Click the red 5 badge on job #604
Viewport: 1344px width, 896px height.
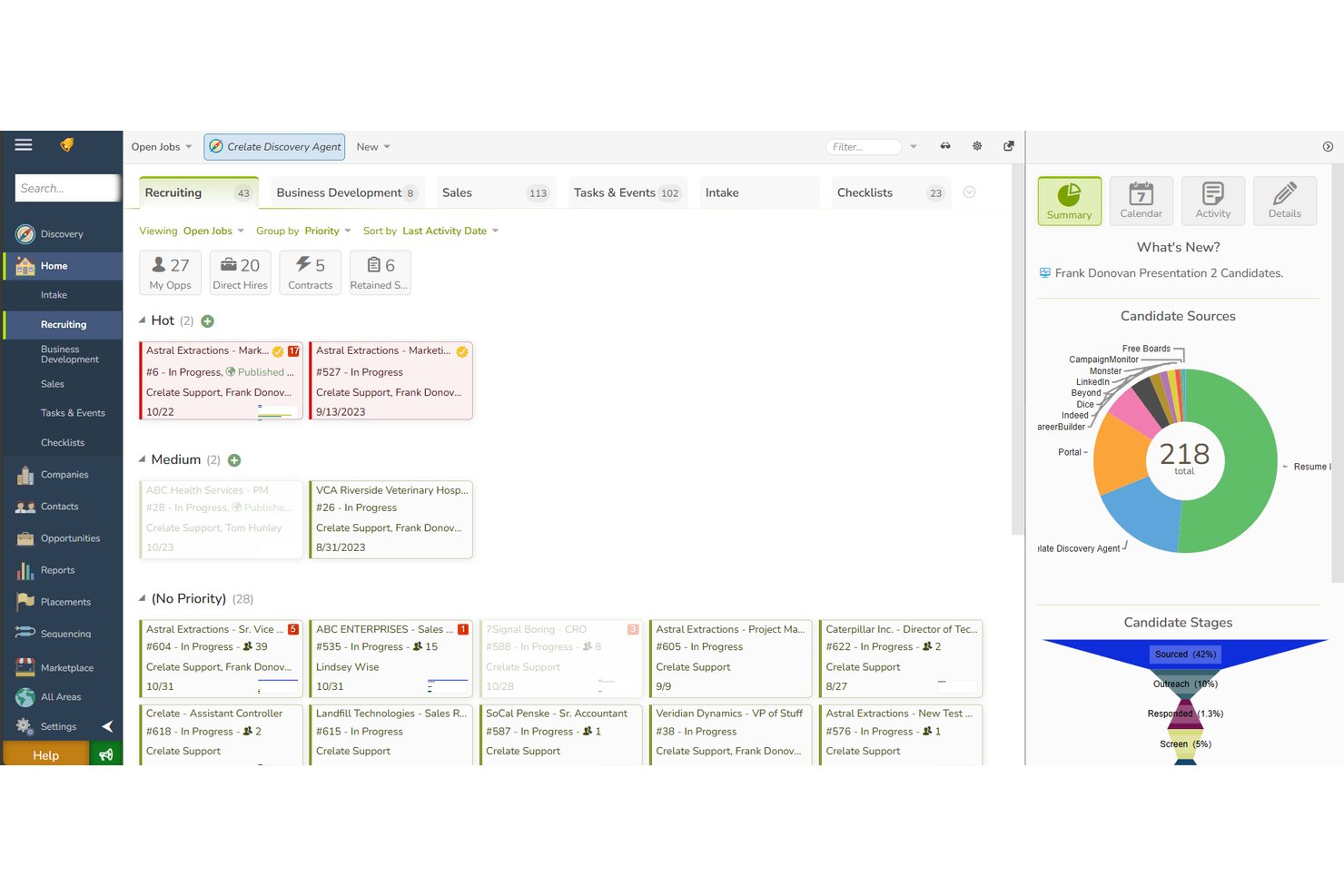(293, 629)
